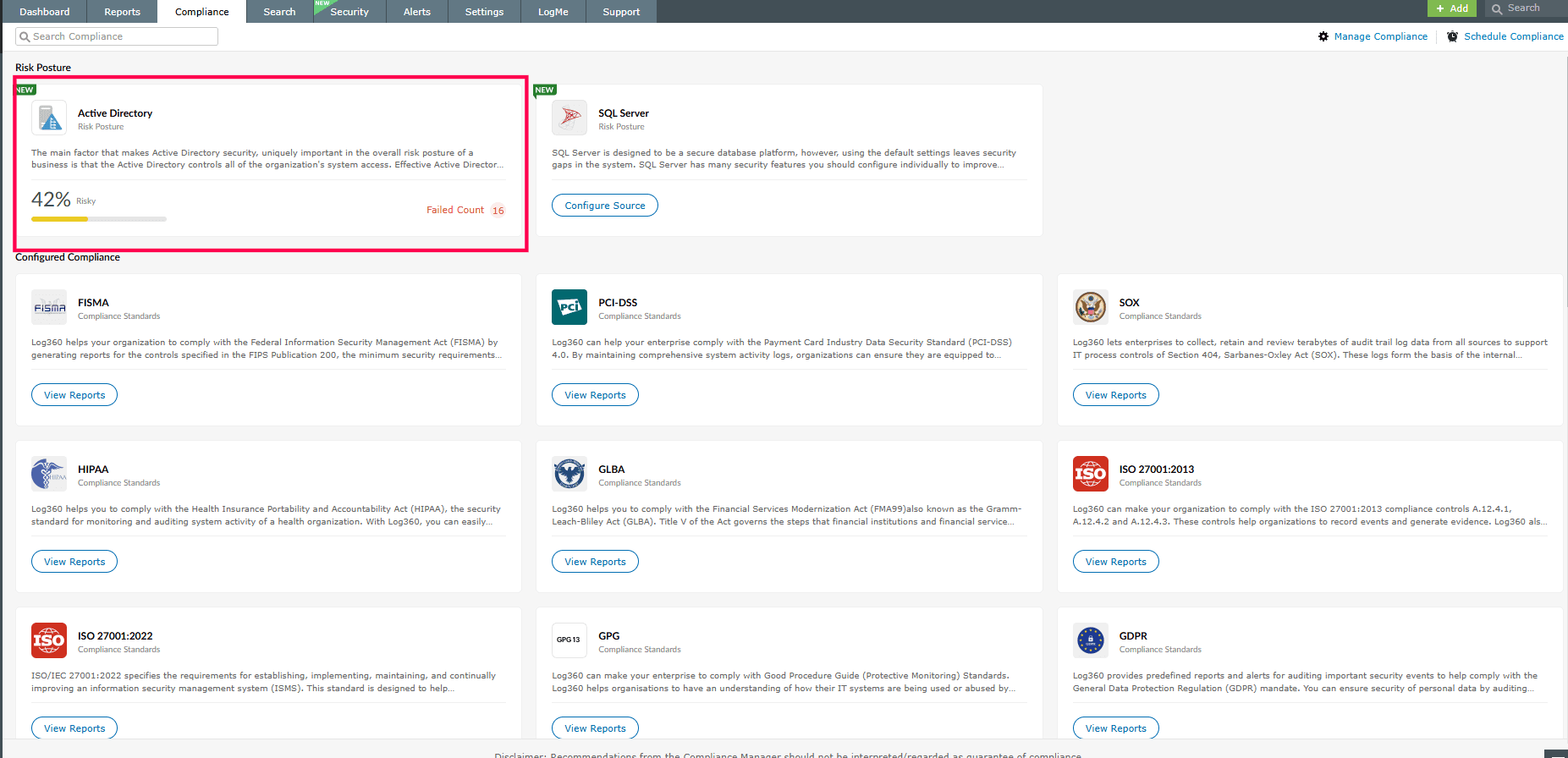
Task: Click the Active Directory card title
Action: pos(115,113)
